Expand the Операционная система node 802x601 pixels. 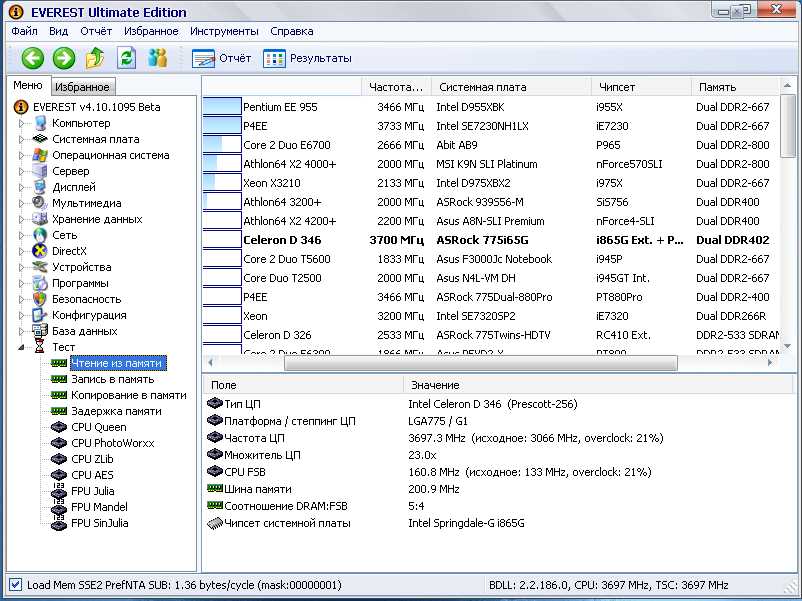point(21,155)
